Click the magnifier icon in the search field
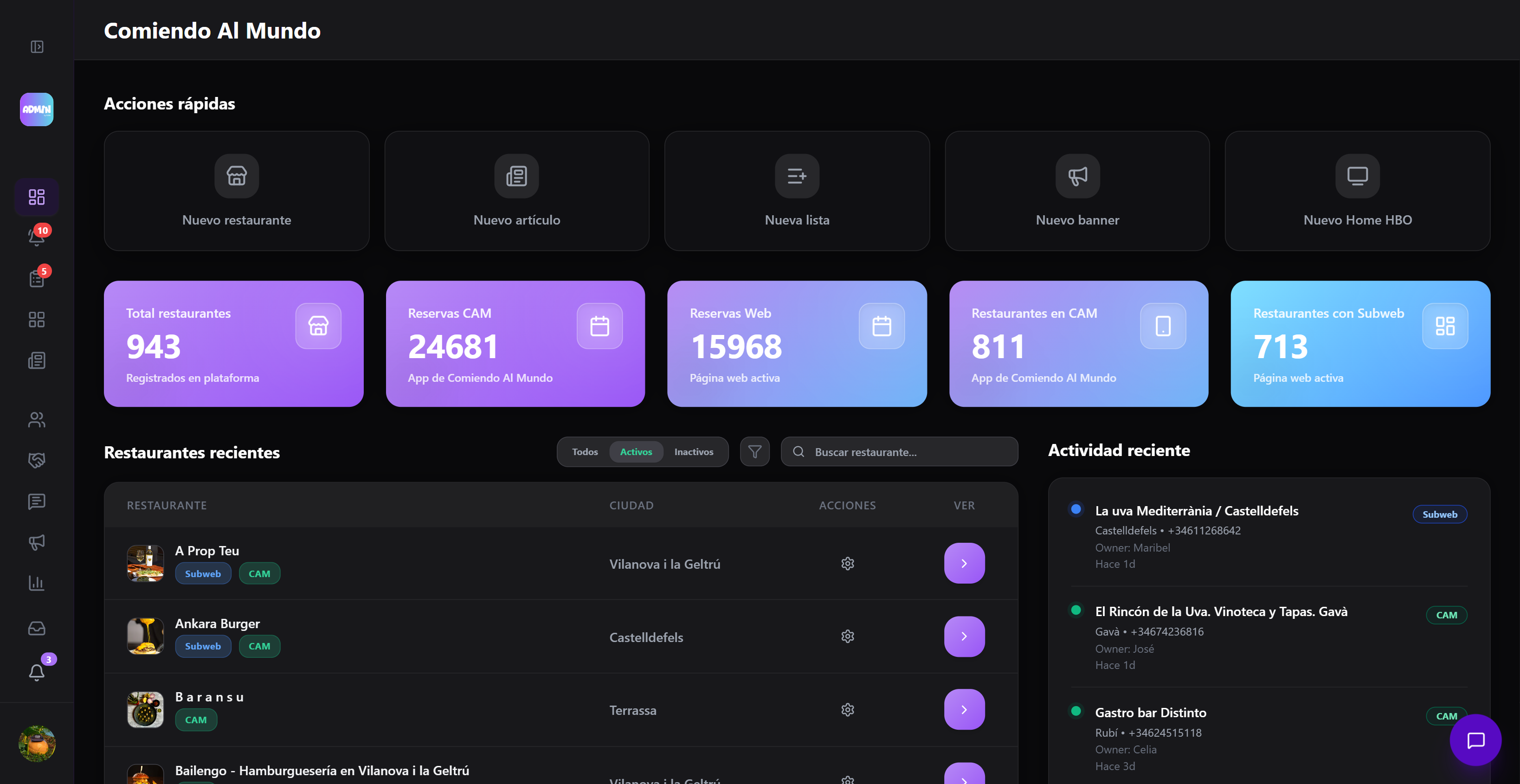 (x=799, y=452)
